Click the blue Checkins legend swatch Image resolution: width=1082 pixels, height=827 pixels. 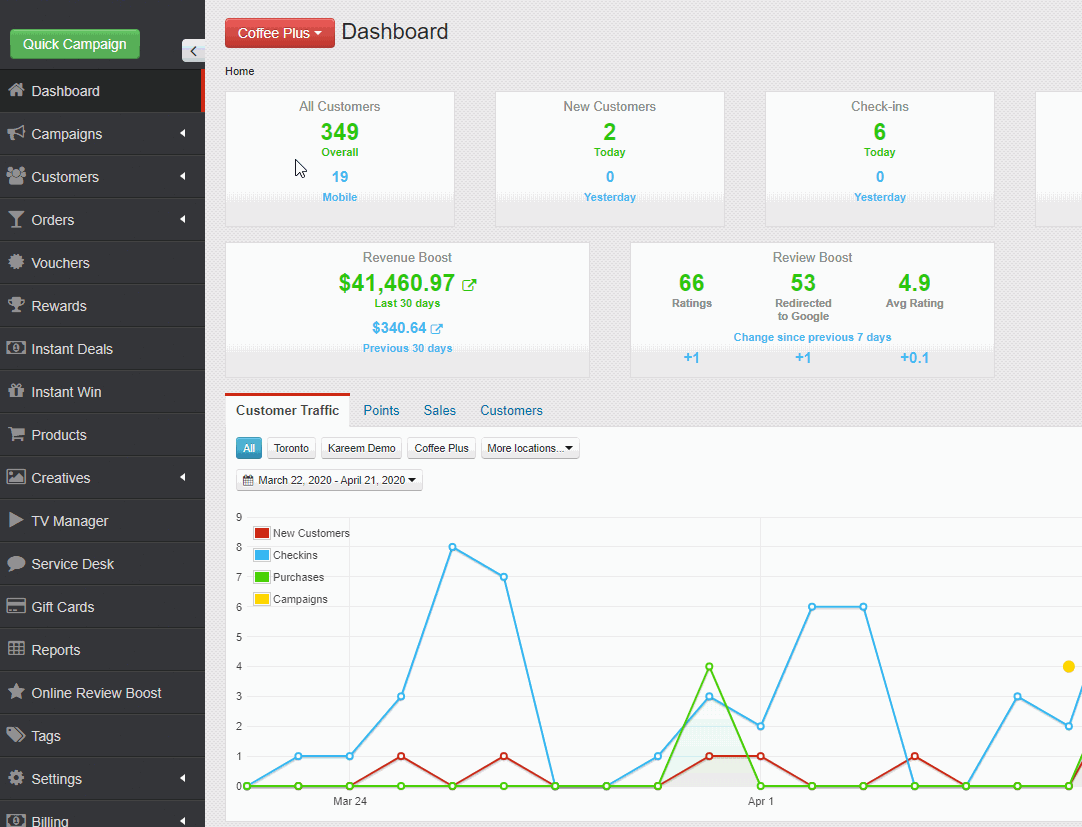tap(262, 555)
